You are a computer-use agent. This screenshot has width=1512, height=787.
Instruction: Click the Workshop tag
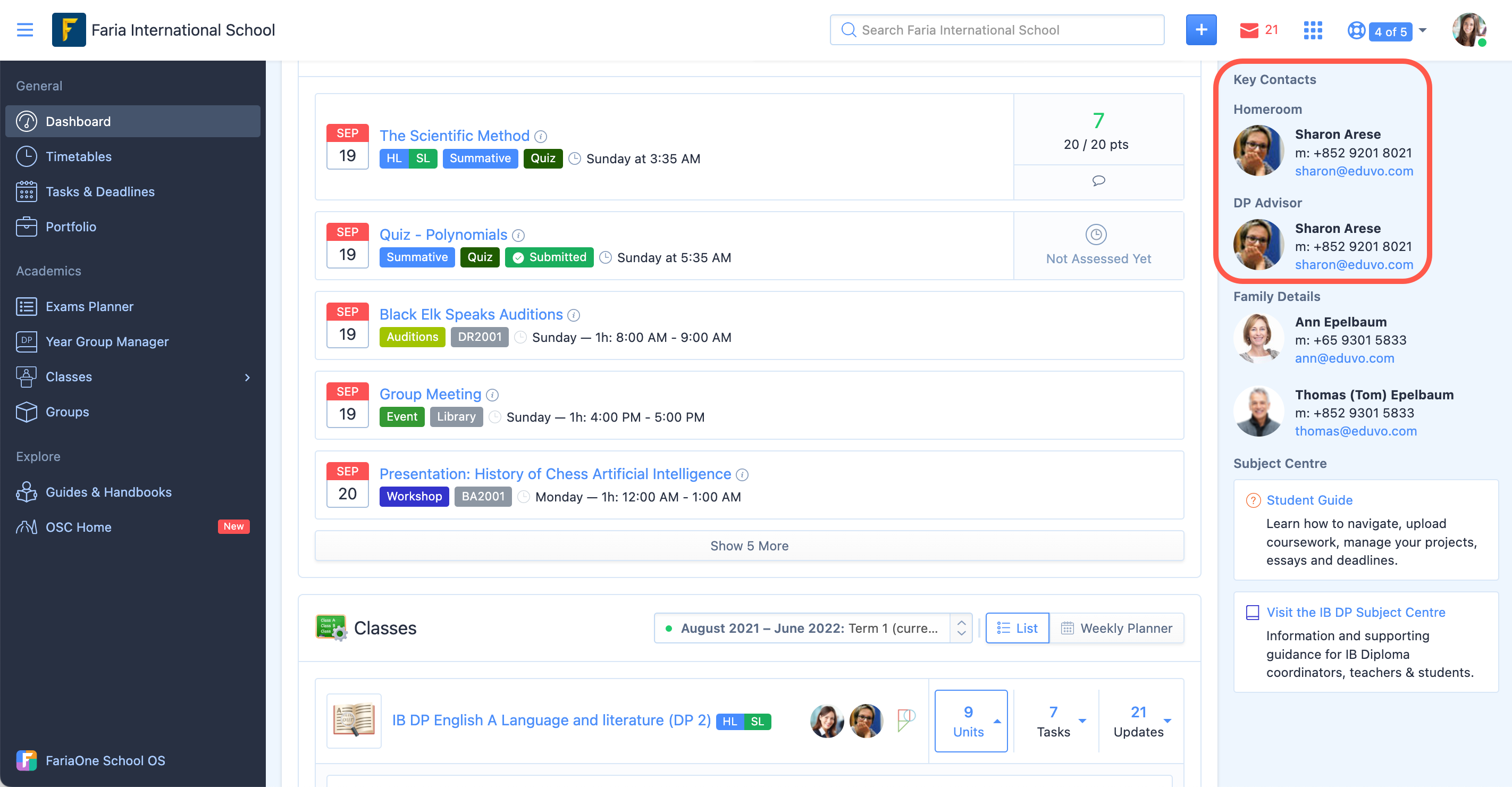click(x=414, y=497)
